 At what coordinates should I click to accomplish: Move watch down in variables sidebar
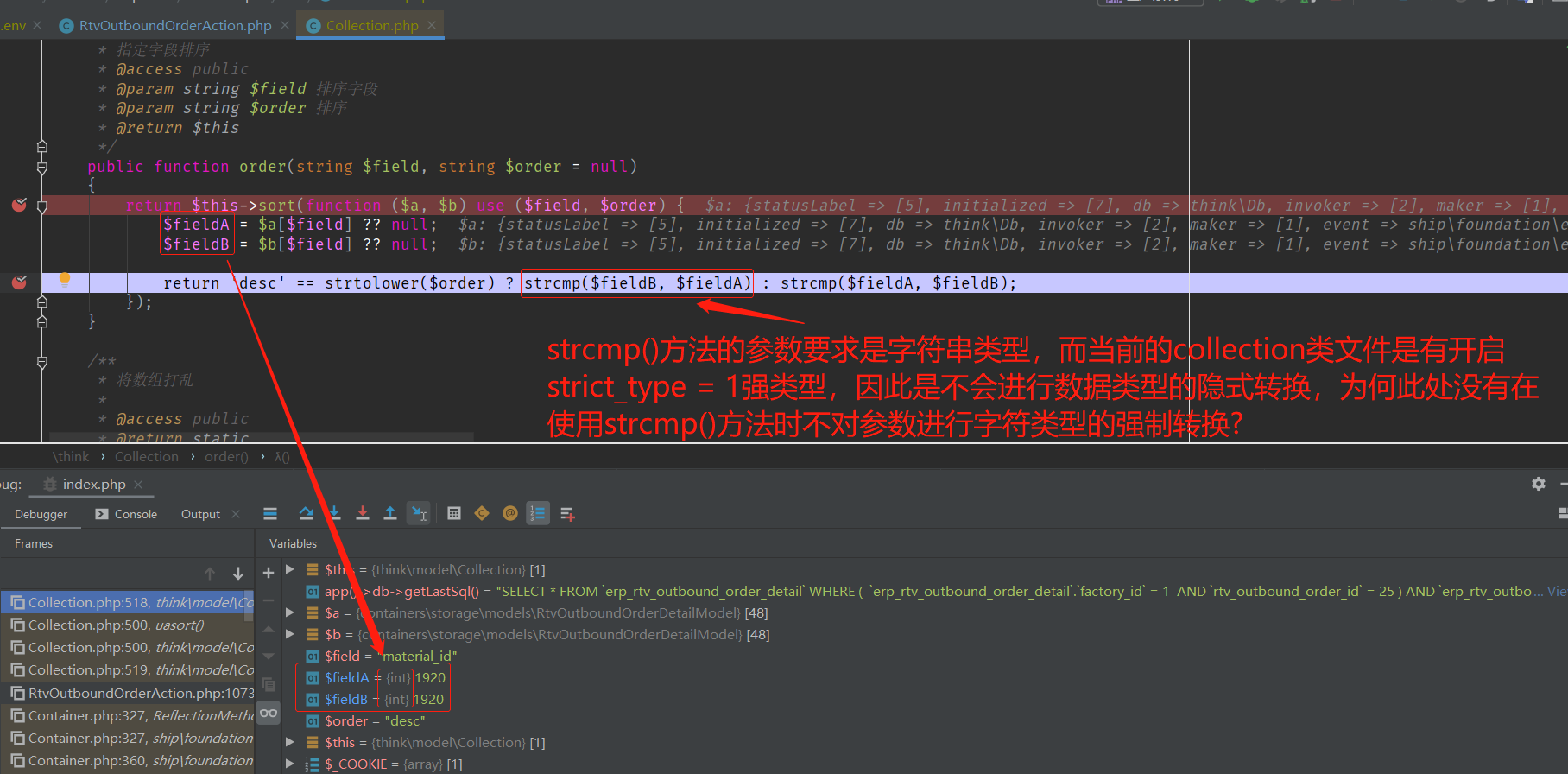[x=269, y=657]
